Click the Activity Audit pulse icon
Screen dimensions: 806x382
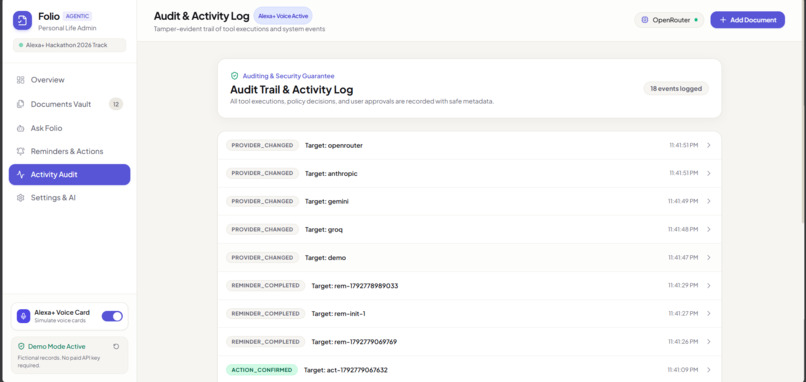point(21,175)
